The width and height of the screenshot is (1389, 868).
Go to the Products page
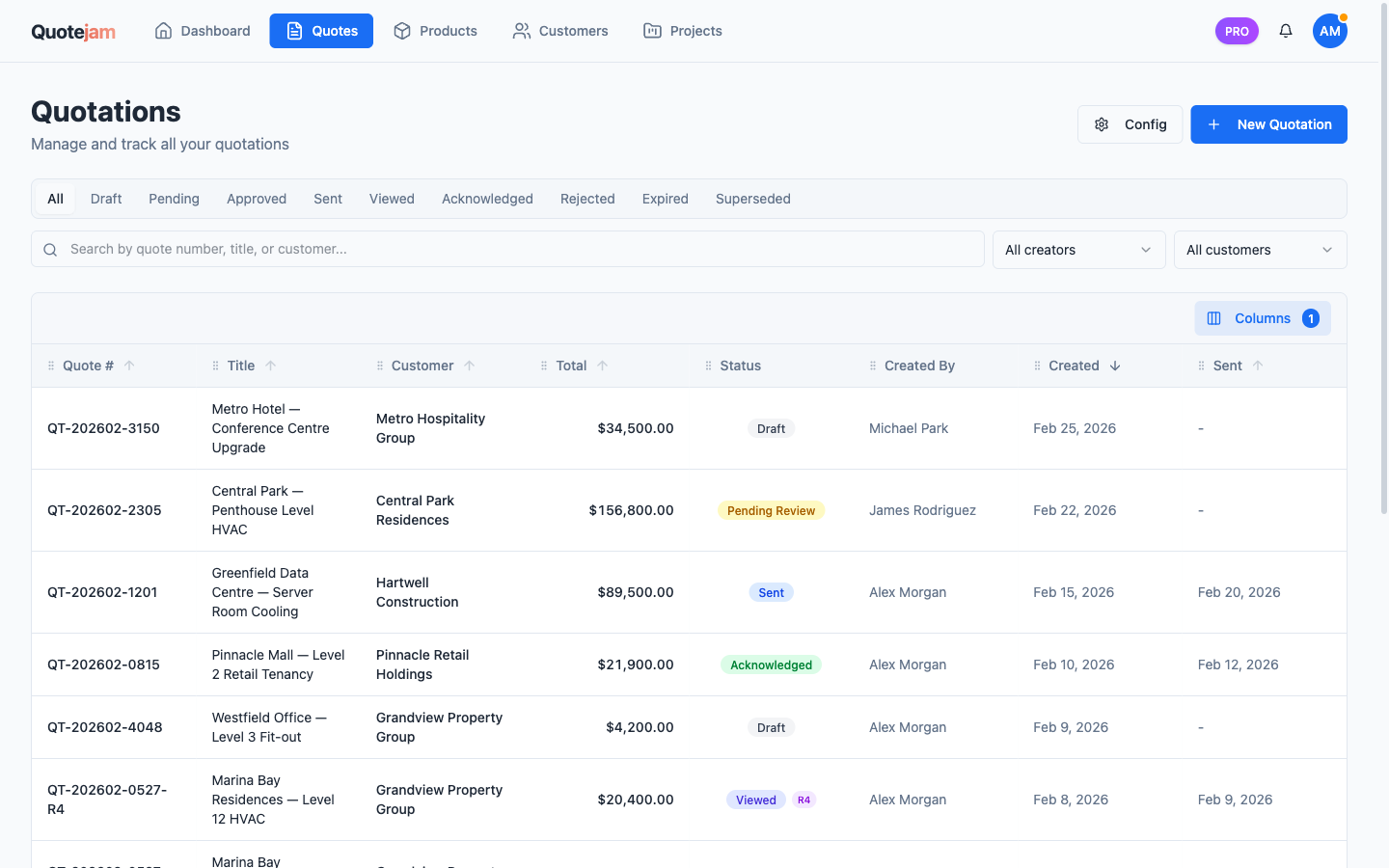point(435,31)
